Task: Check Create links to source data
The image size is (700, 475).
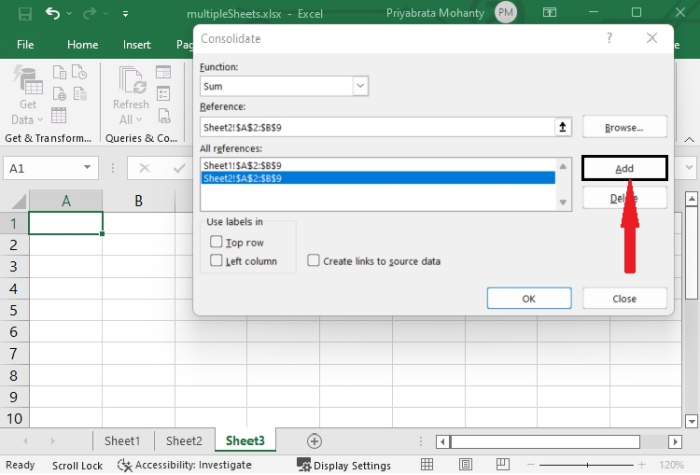Action: [314, 261]
